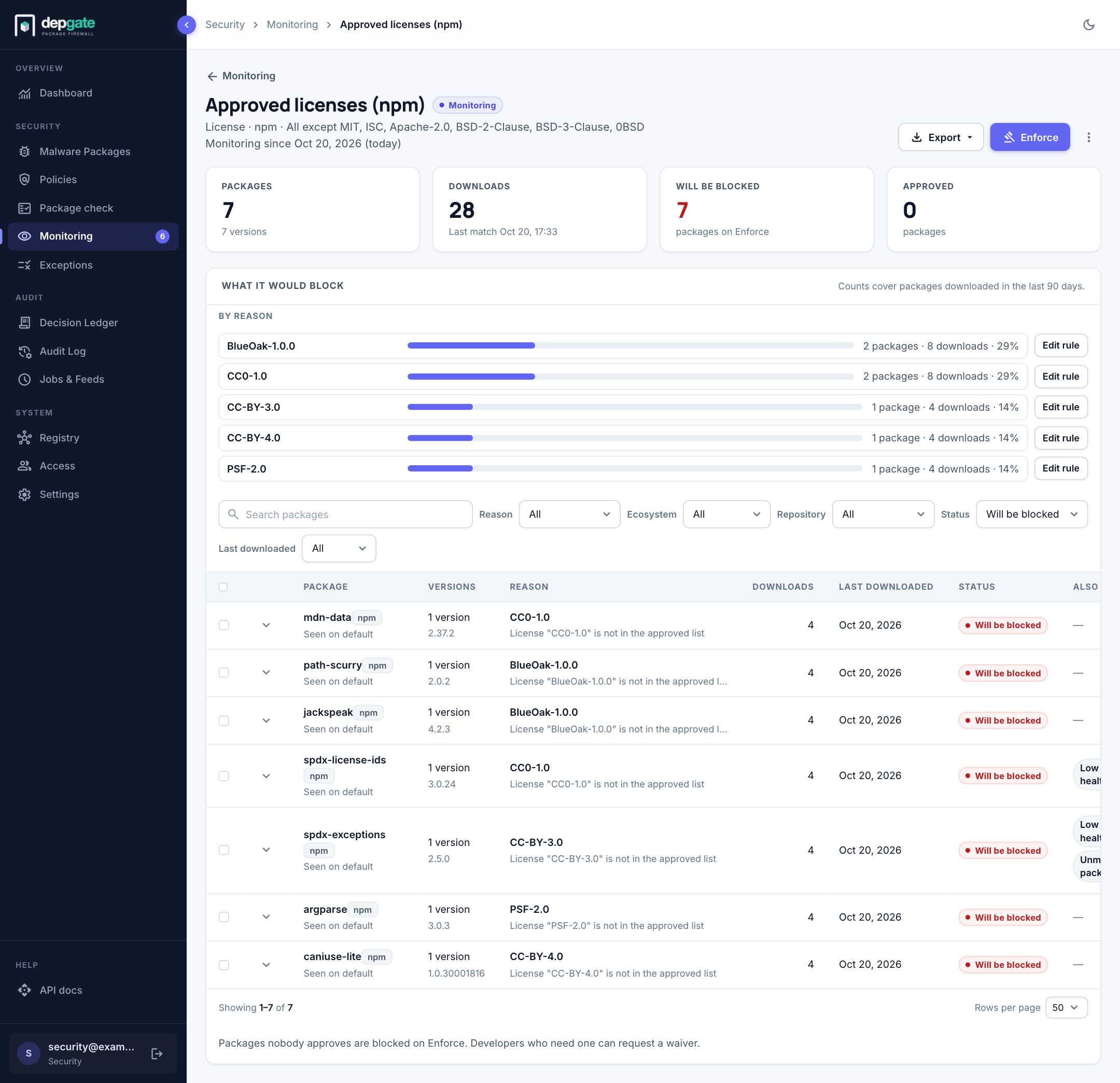This screenshot has height=1083, width=1120.
Task: Check the spdx-exceptions row checkbox
Action: tap(224, 850)
